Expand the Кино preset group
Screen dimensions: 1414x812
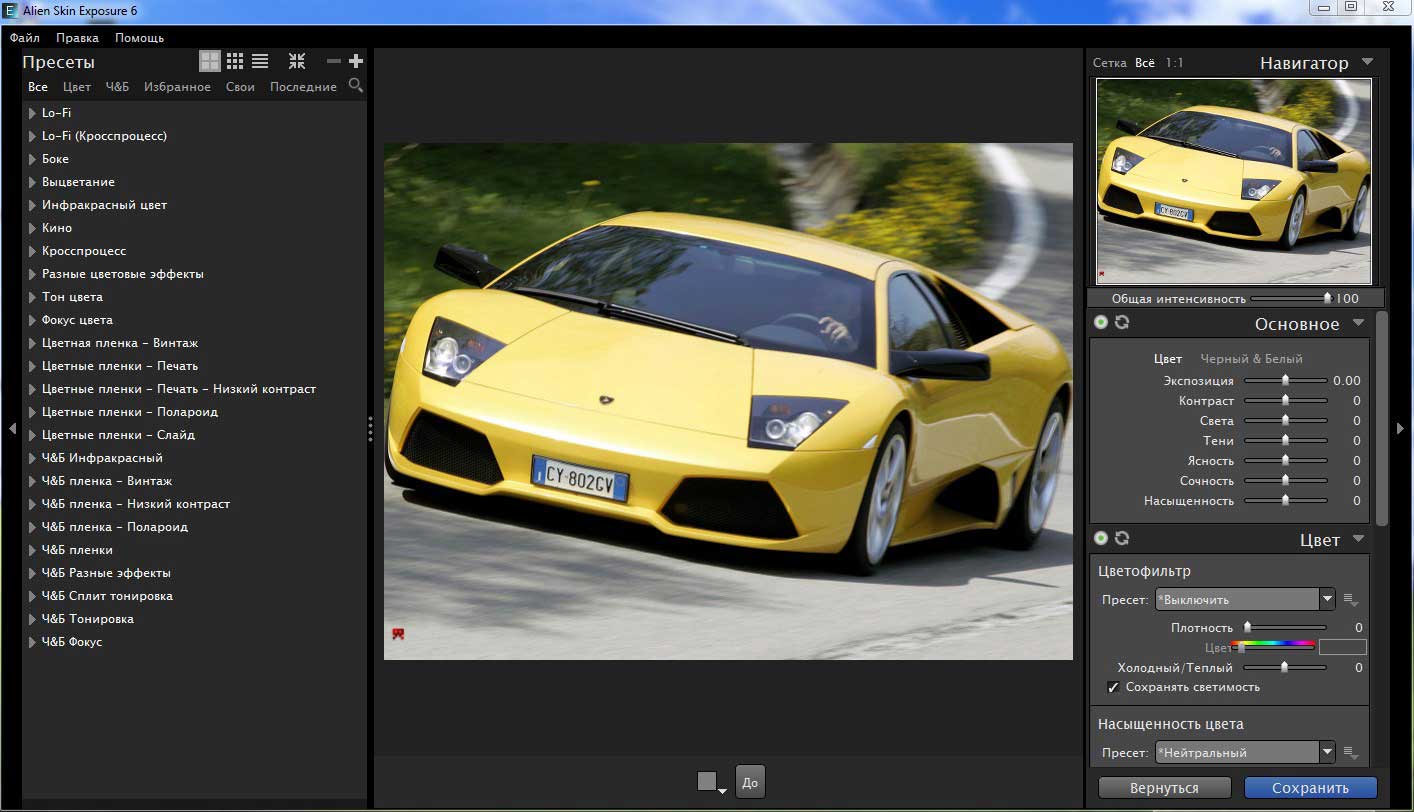click(33, 228)
